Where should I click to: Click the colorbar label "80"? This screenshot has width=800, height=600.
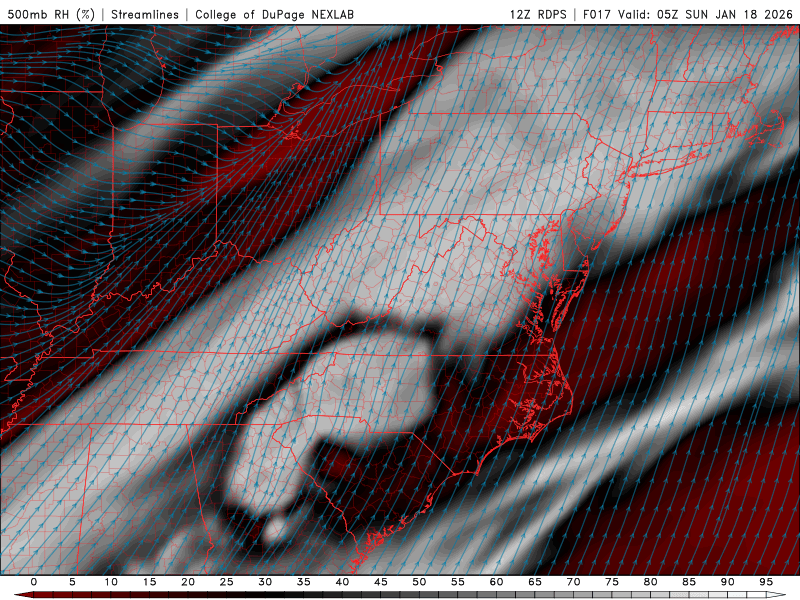pos(651,582)
